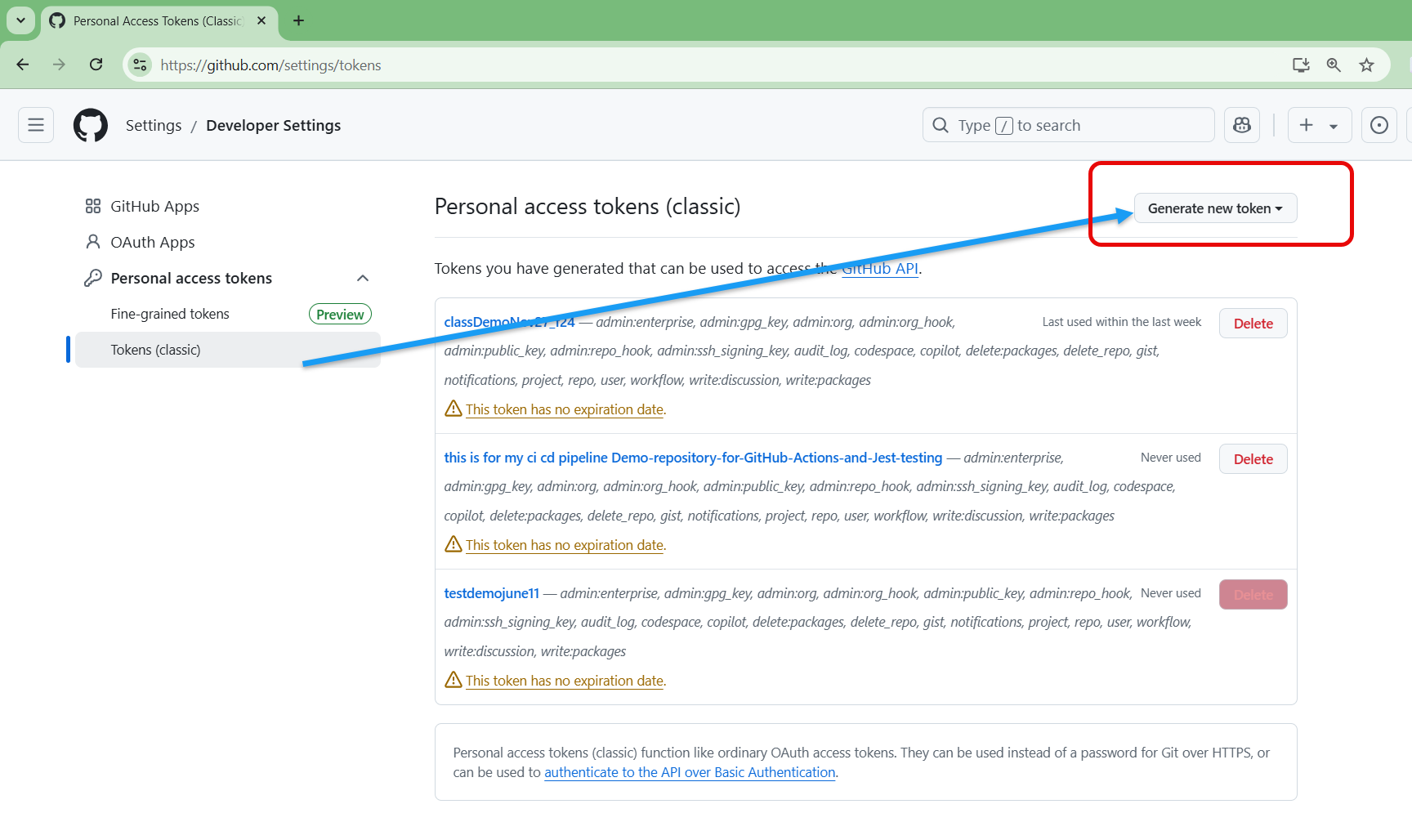The width and height of the screenshot is (1412, 840).
Task: Open the Copilot icon in header
Action: pos(1242,125)
